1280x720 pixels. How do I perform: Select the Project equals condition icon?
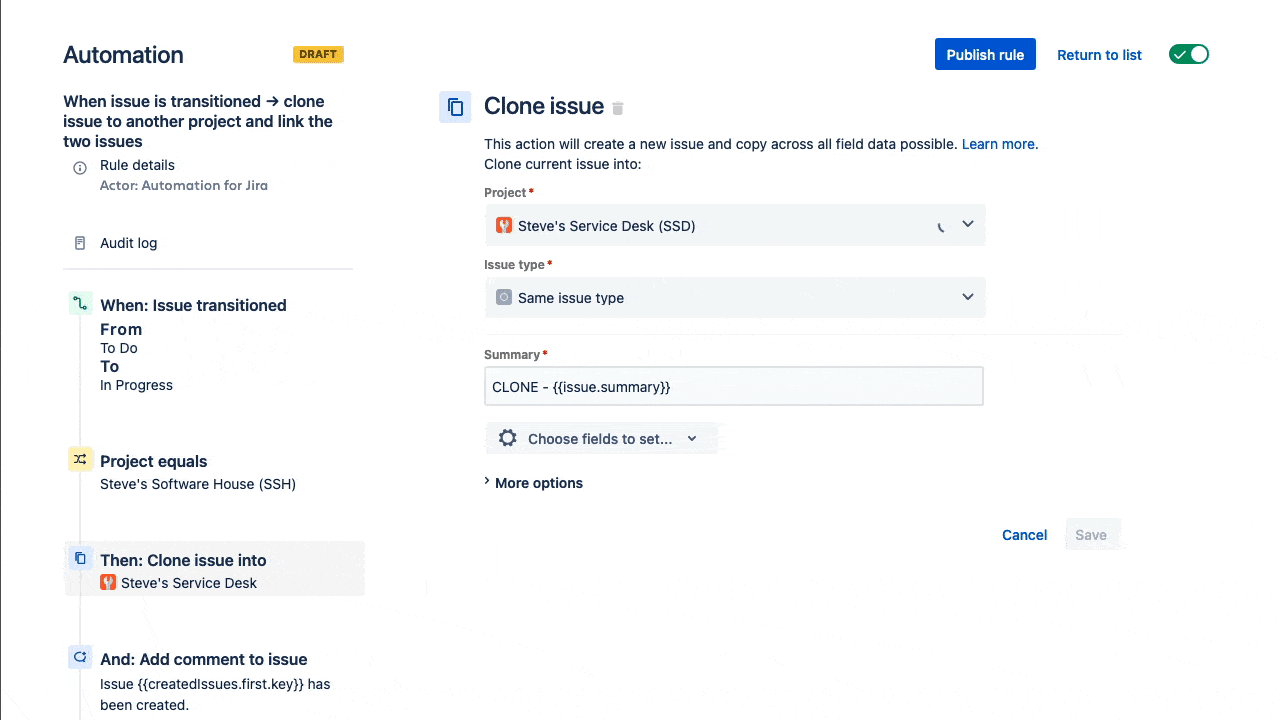(x=80, y=459)
